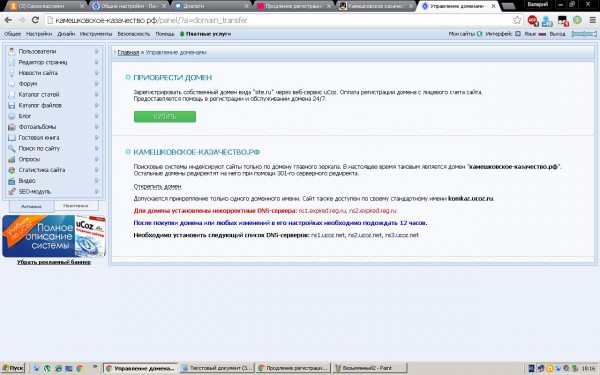
Task: Open the Платные услуги menu item
Action: (205, 34)
